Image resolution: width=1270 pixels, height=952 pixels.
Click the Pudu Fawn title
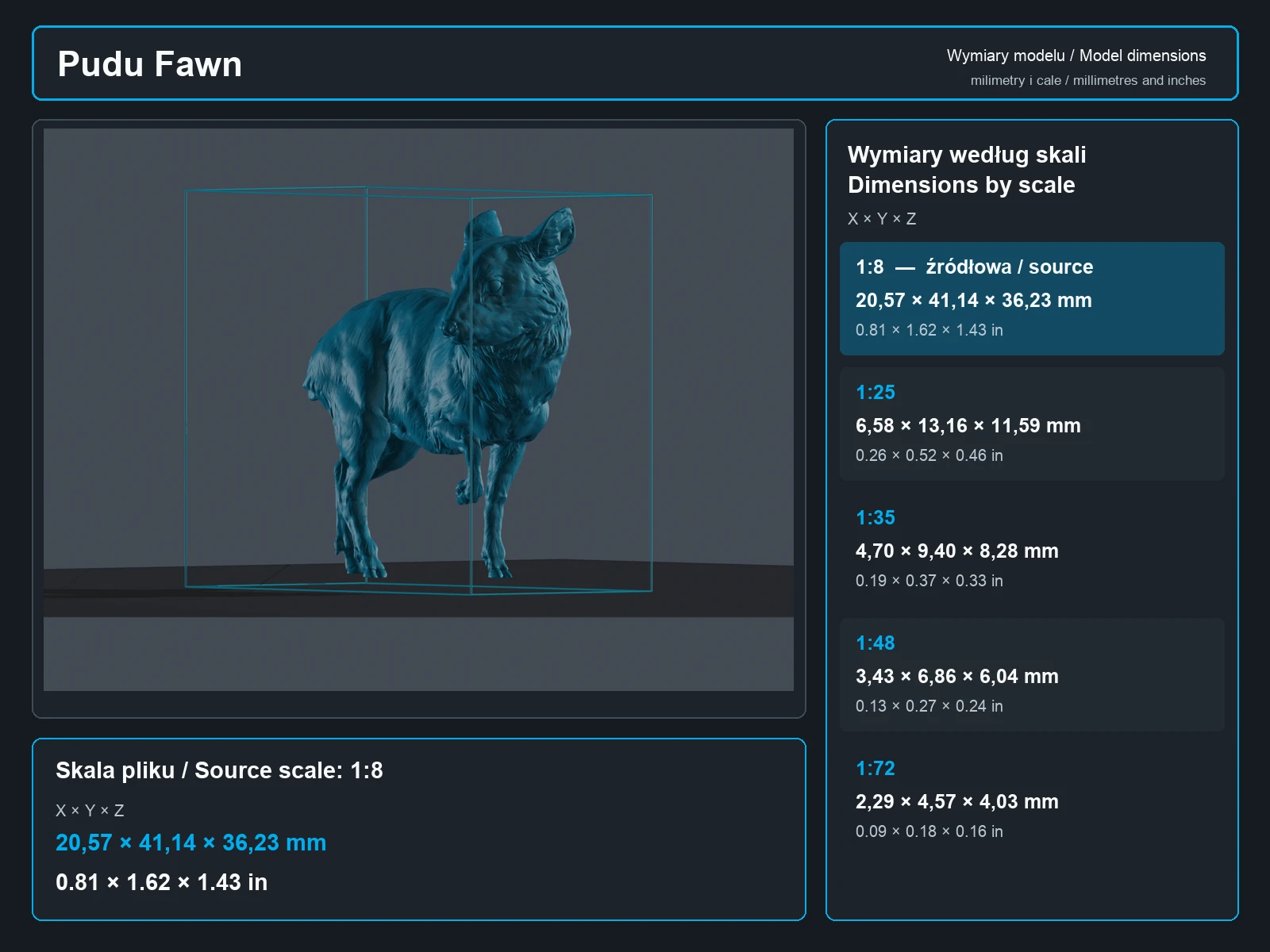pyautogui.click(x=149, y=64)
